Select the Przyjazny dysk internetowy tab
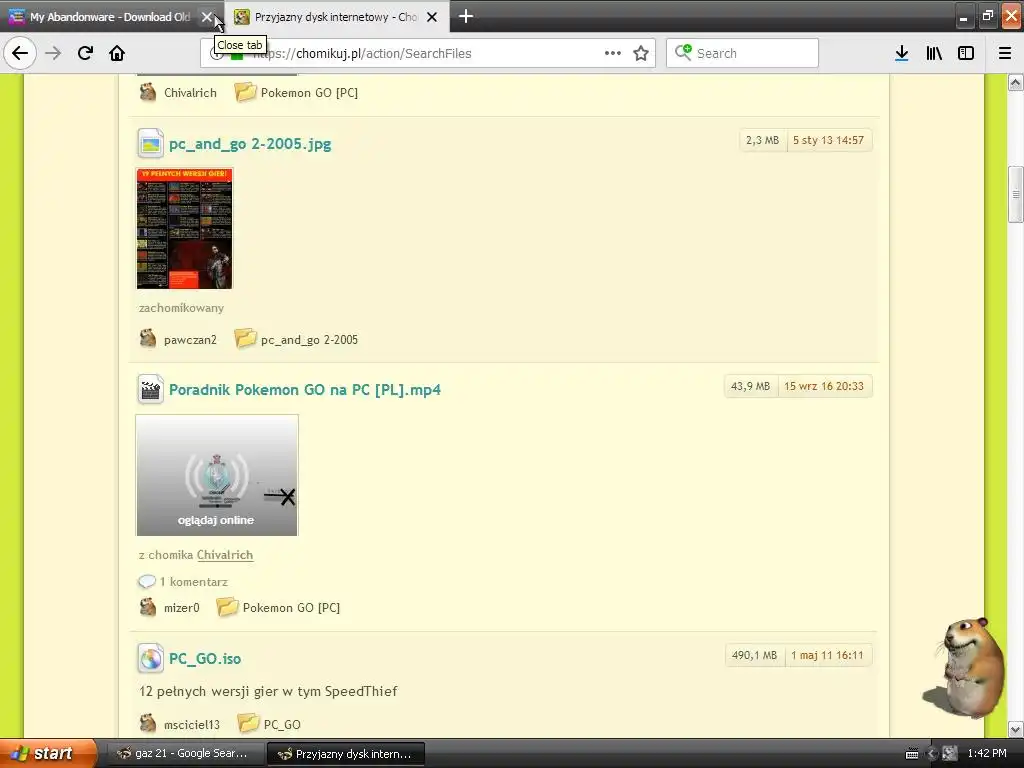This screenshot has height=768, width=1024. 336,17
